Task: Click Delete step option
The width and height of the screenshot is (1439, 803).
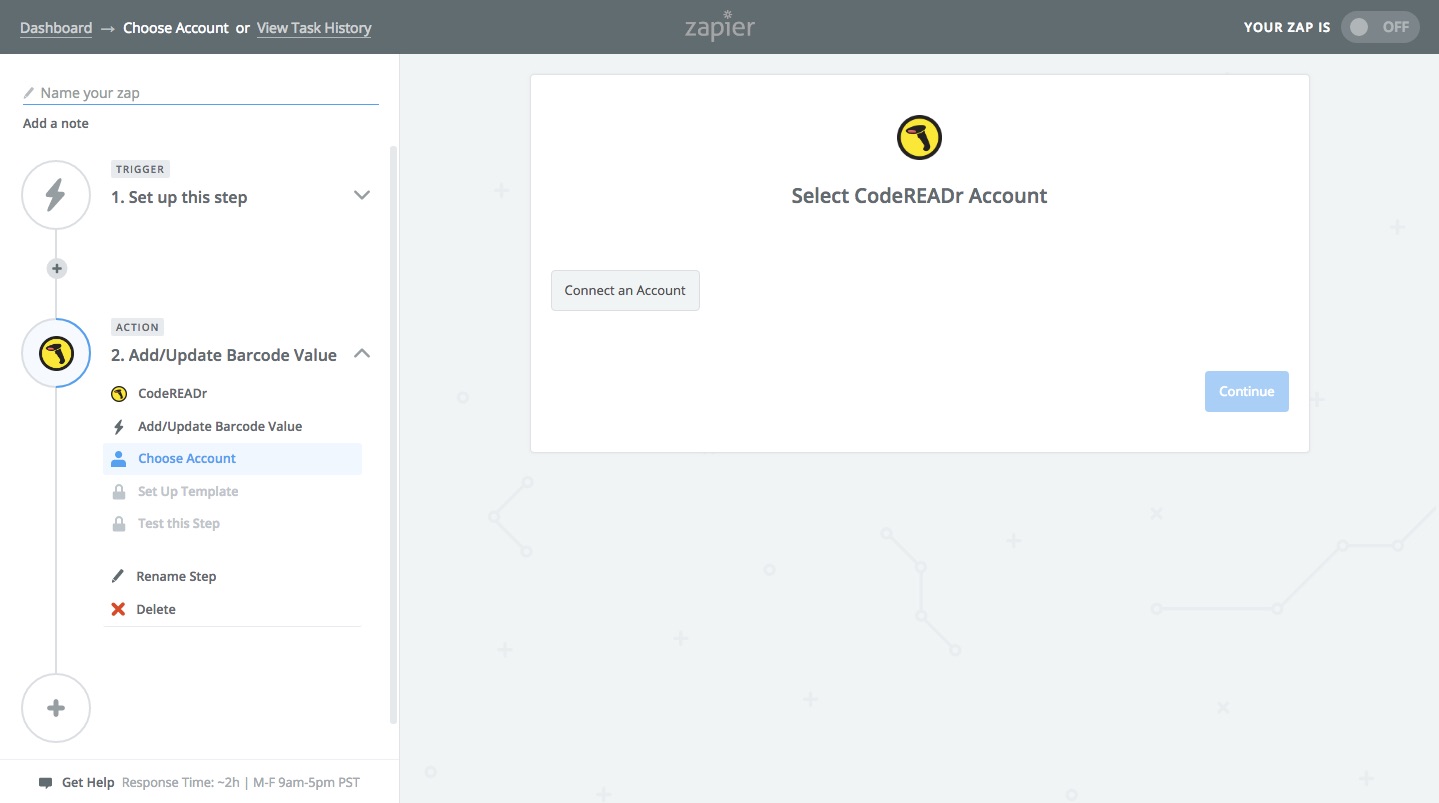Action: 156,609
